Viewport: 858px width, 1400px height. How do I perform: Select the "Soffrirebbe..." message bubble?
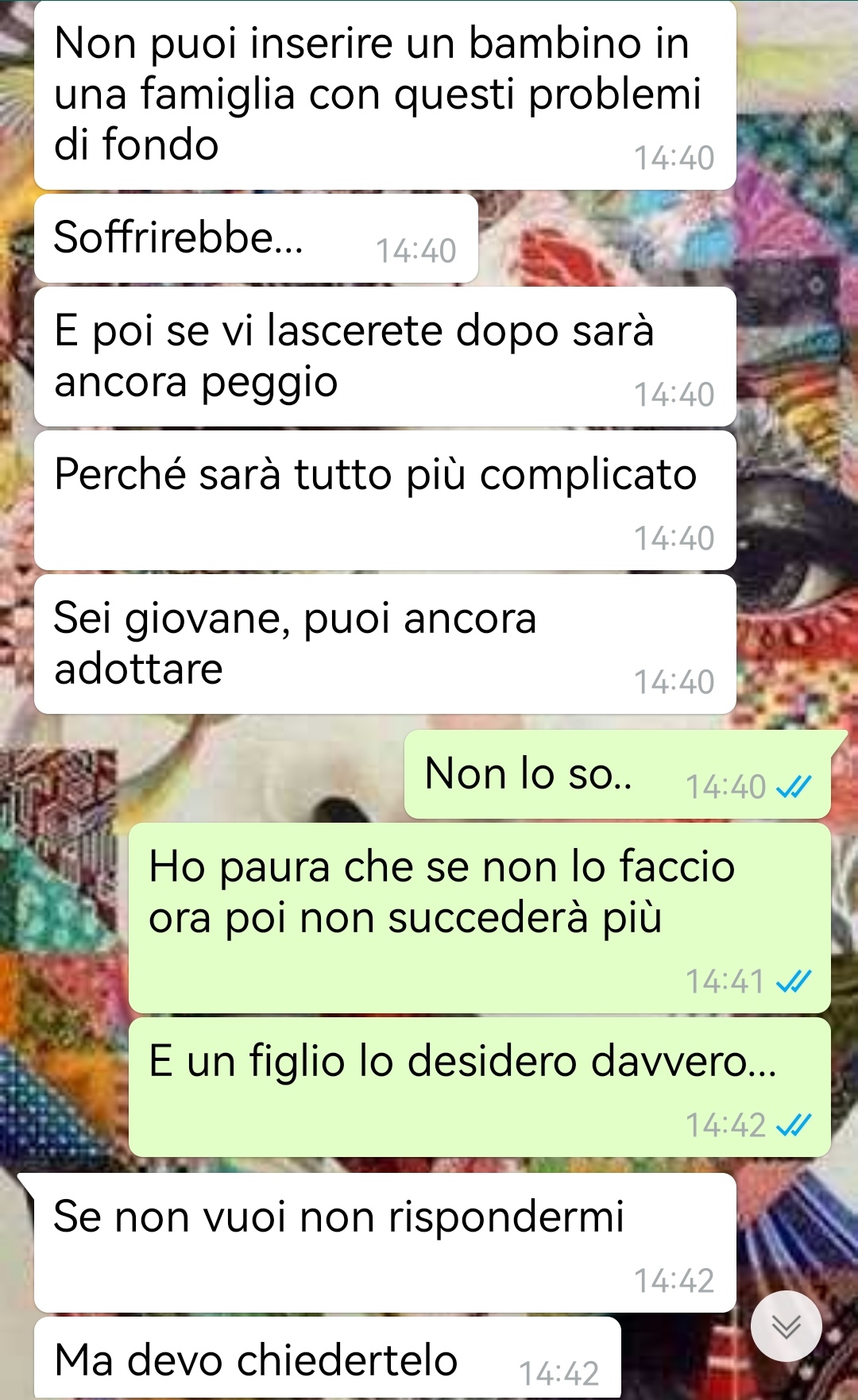coord(256,238)
